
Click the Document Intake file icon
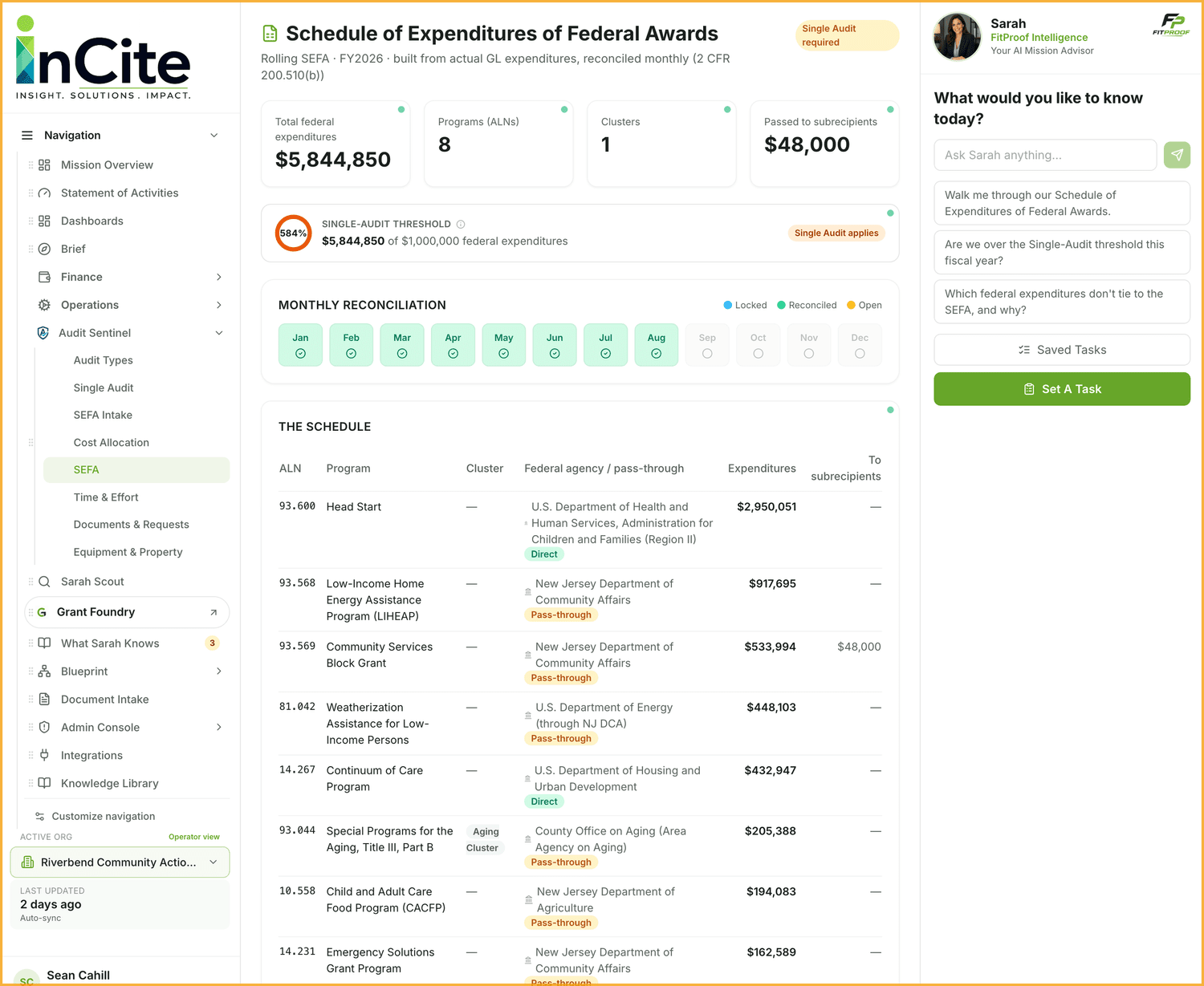pyautogui.click(x=44, y=700)
